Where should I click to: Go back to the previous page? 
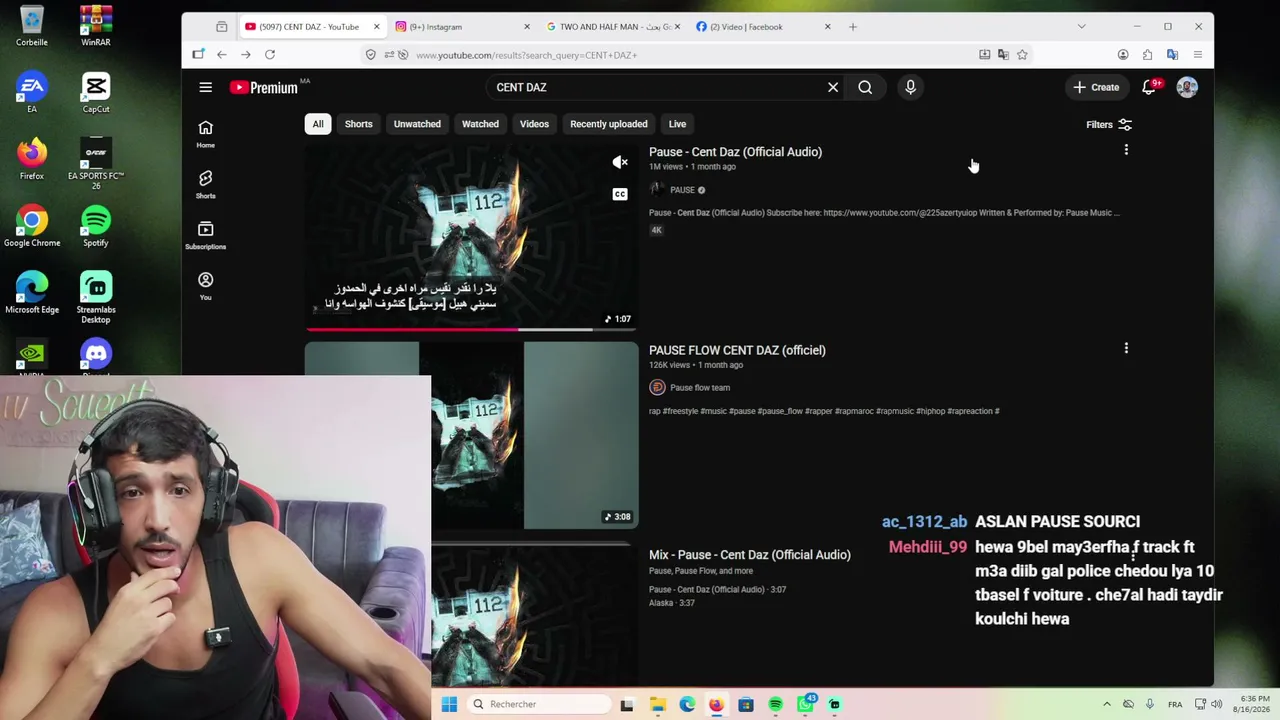(222, 55)
